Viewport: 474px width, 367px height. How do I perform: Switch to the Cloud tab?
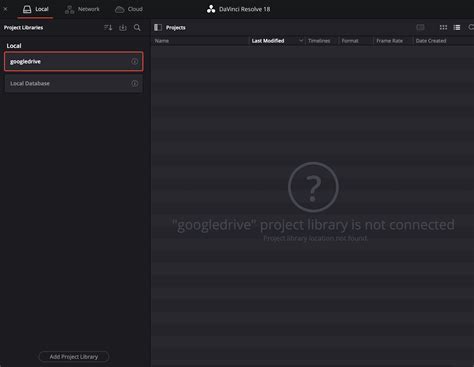[129, 9]
